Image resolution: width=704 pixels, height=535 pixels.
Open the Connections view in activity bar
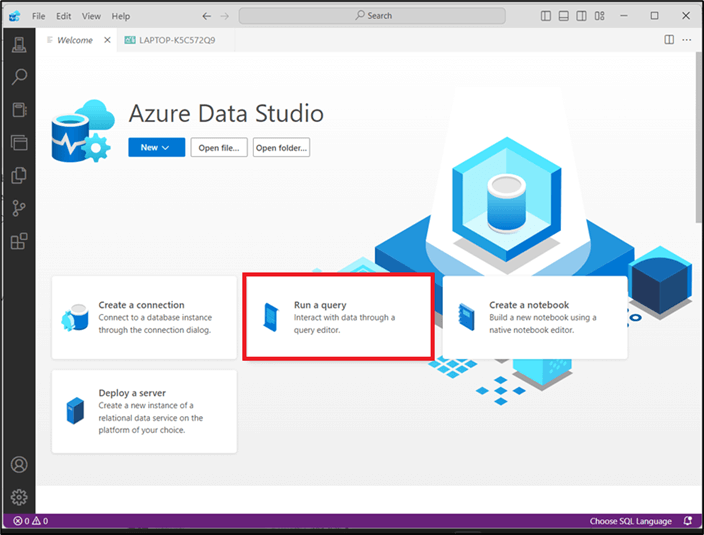click(19, 44)
